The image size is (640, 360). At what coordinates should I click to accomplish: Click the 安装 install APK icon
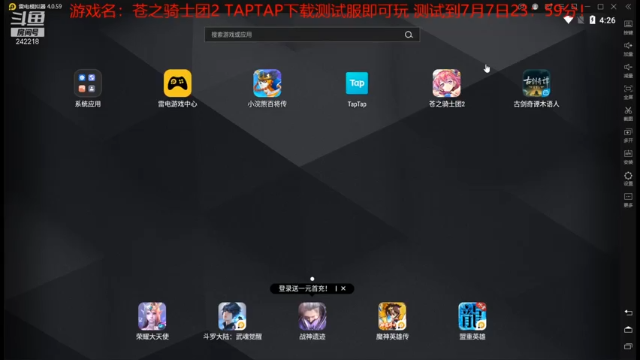click(x=628, y=157)
